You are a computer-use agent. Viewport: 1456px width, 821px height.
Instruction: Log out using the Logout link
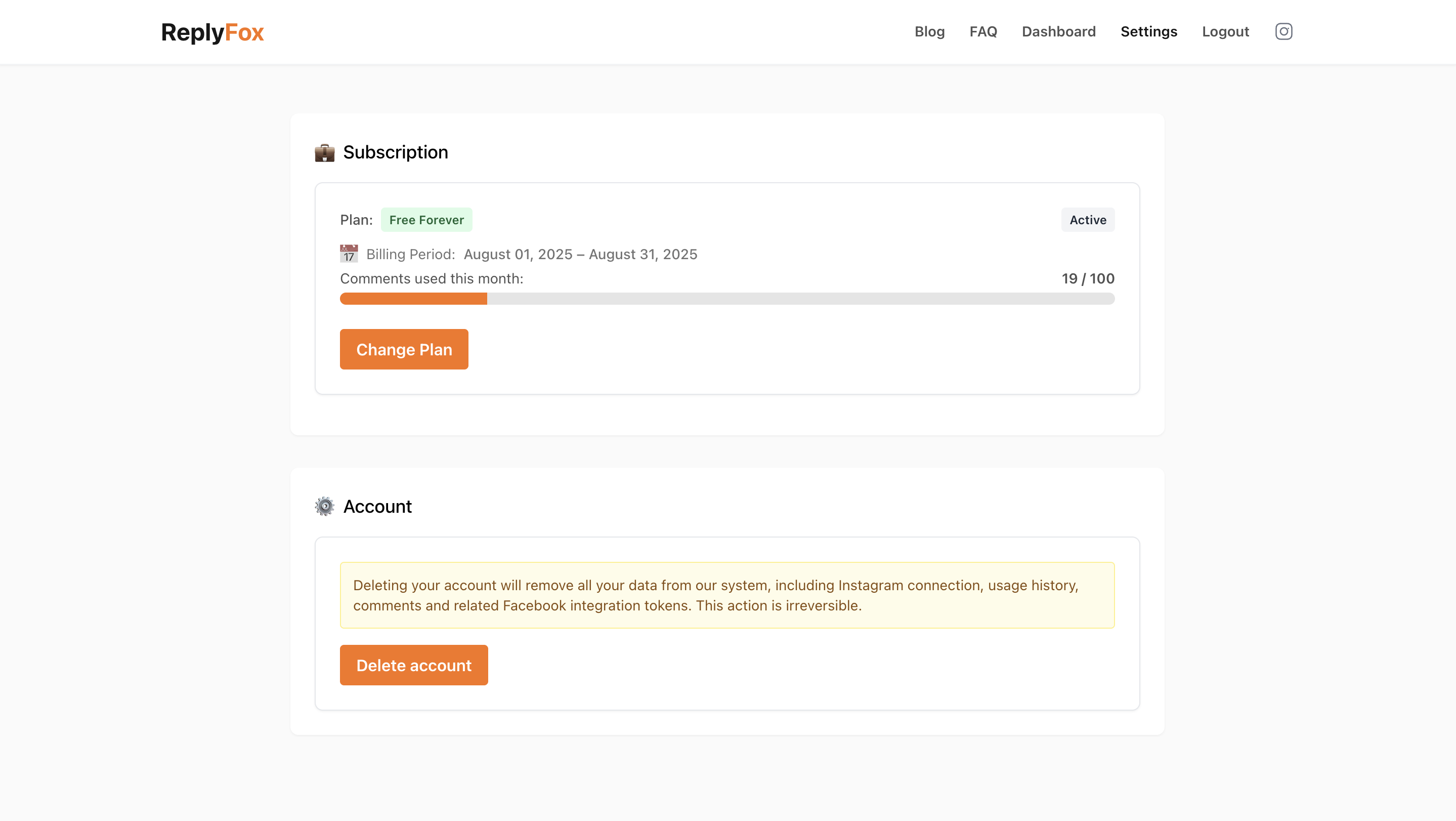[1225, 32]
